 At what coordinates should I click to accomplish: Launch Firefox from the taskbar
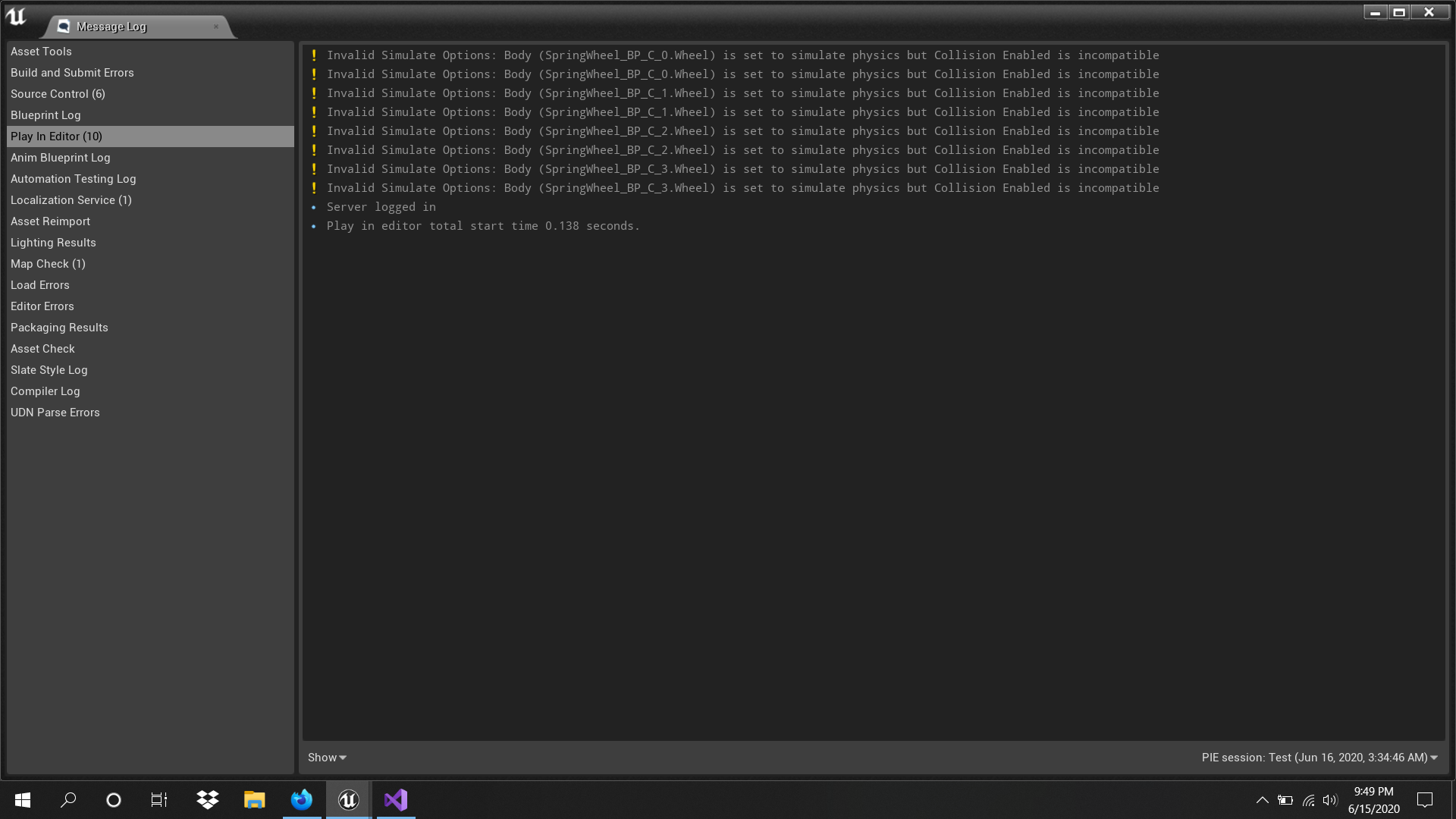(301, 799)
